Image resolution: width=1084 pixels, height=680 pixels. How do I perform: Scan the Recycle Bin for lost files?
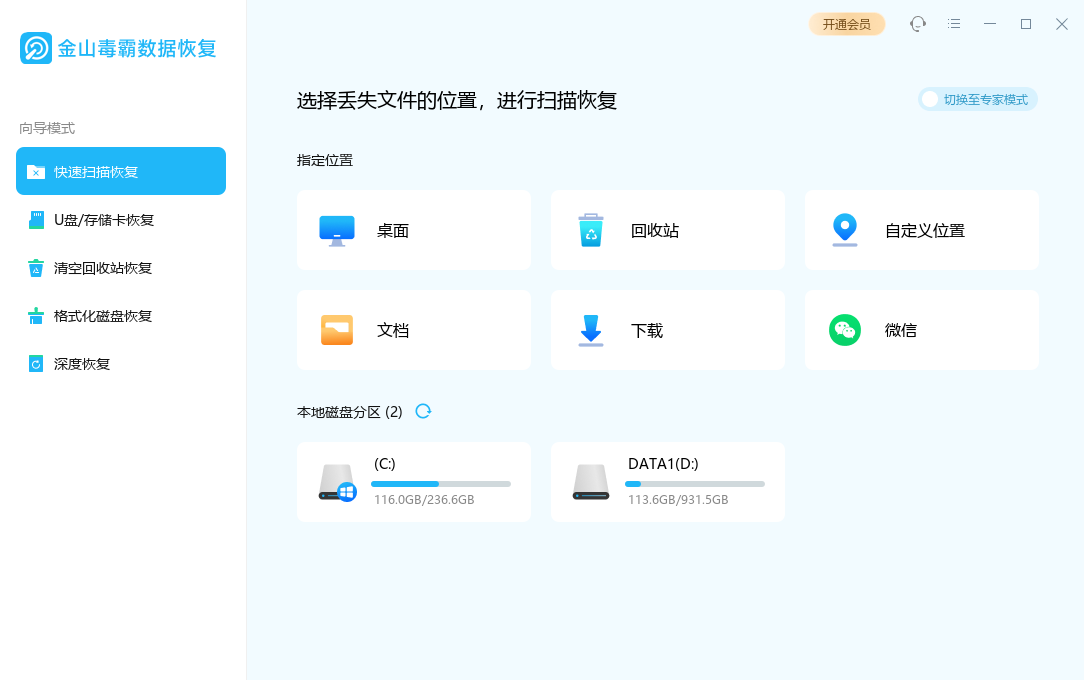pyautogui.click(x=667, y=229)
